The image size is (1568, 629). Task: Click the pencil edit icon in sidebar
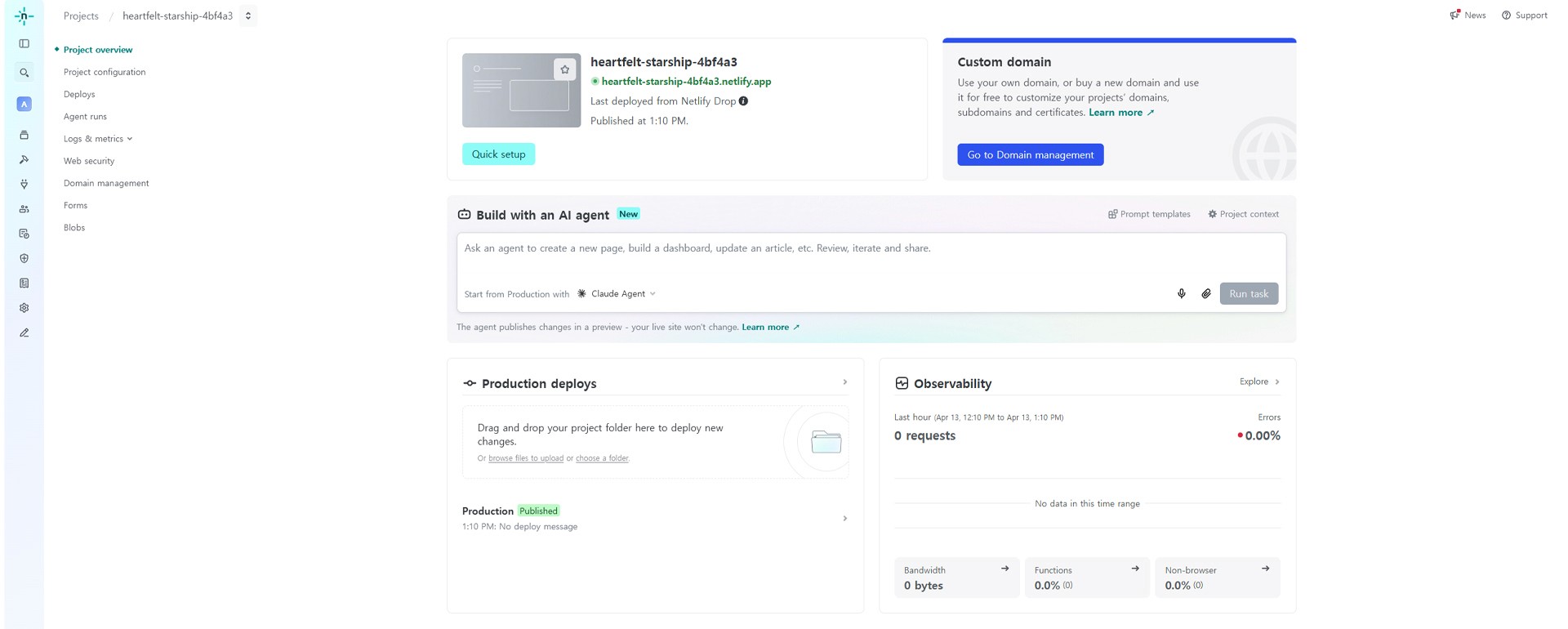pos(24,332)
